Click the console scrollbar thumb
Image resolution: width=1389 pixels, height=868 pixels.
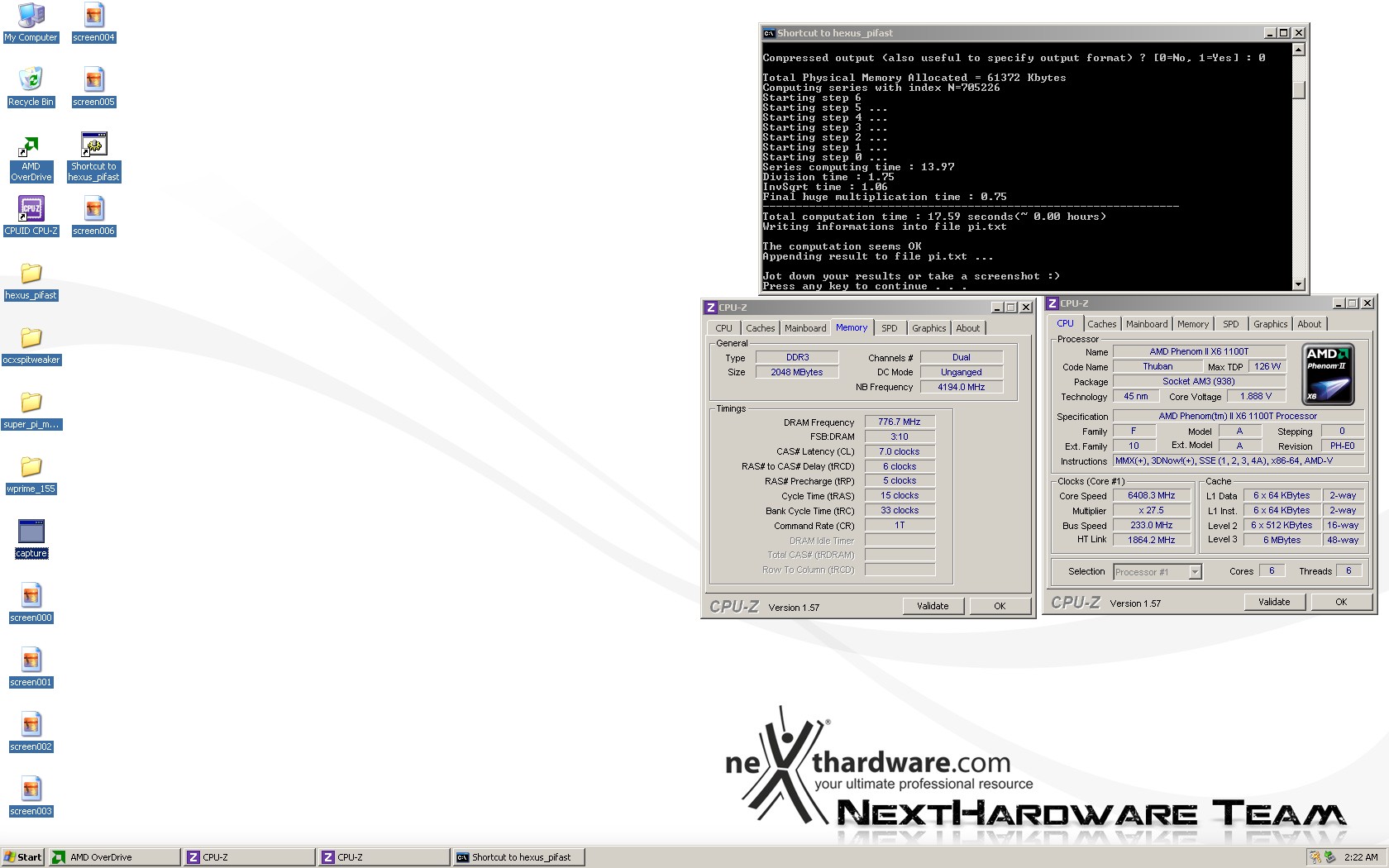(x=1298, y=89)
